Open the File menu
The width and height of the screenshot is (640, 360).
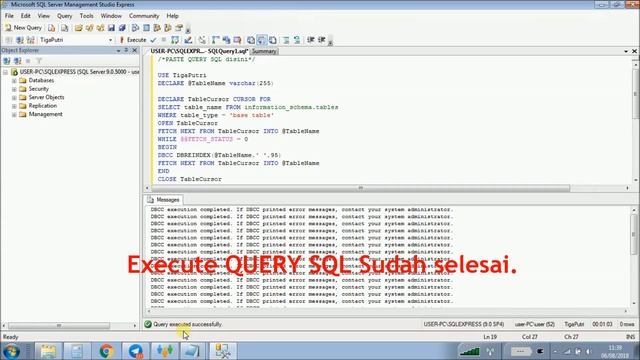9,16
